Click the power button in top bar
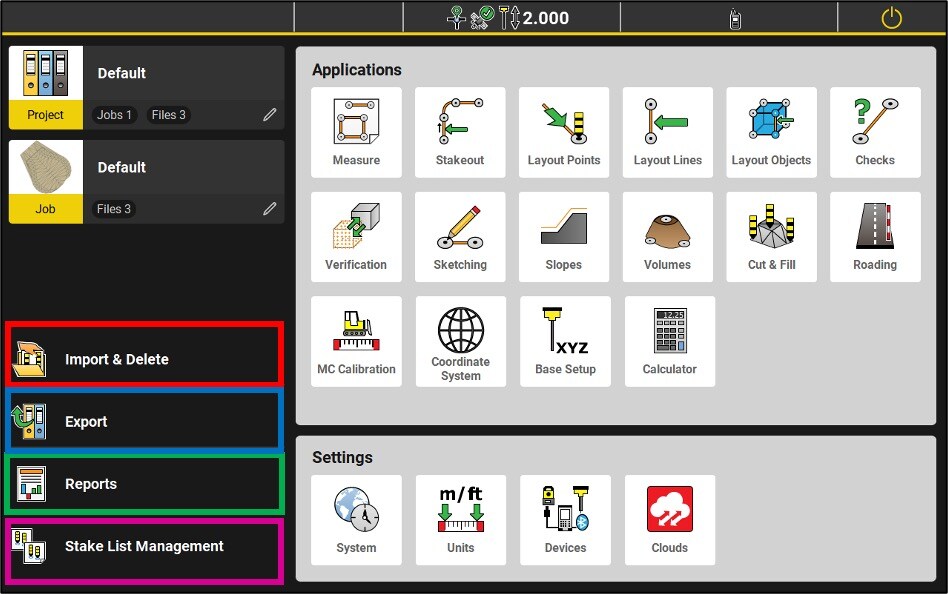The width and height of the screenshot is (948, 594). 891,18
